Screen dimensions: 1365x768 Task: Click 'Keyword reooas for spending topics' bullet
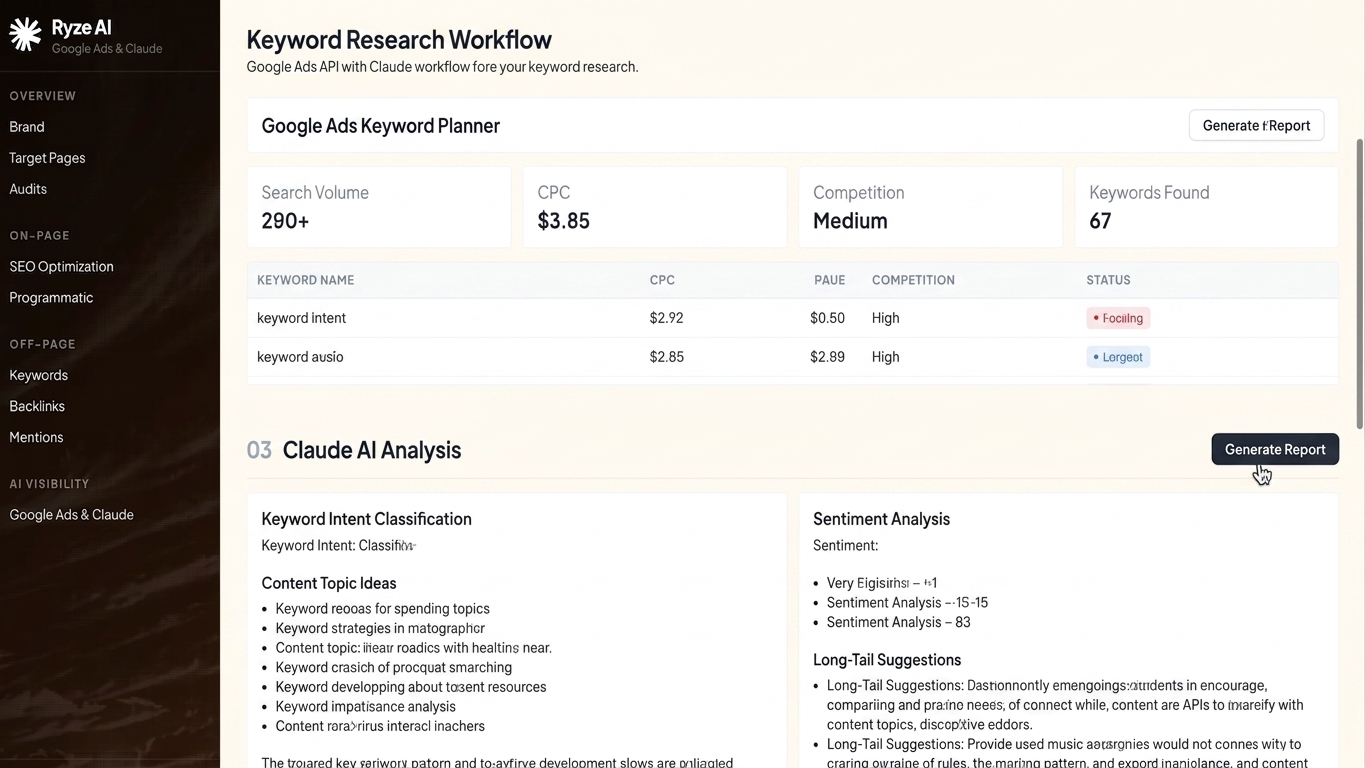pos(382,609)
